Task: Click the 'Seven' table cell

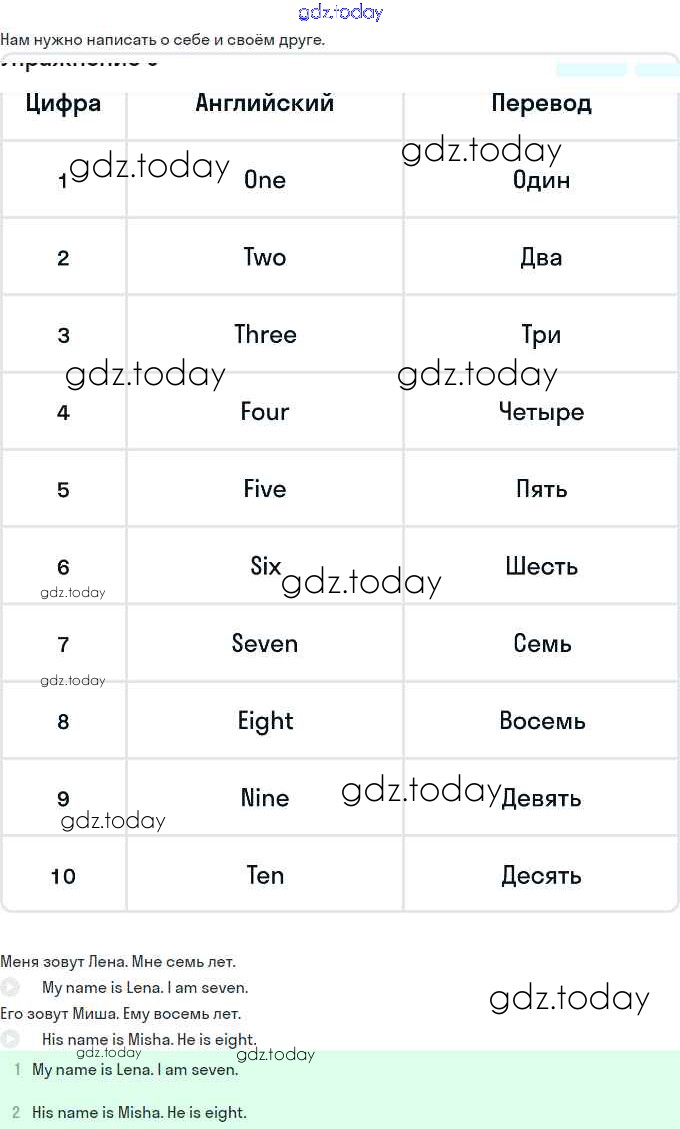Action: click(x=265, y=643)
